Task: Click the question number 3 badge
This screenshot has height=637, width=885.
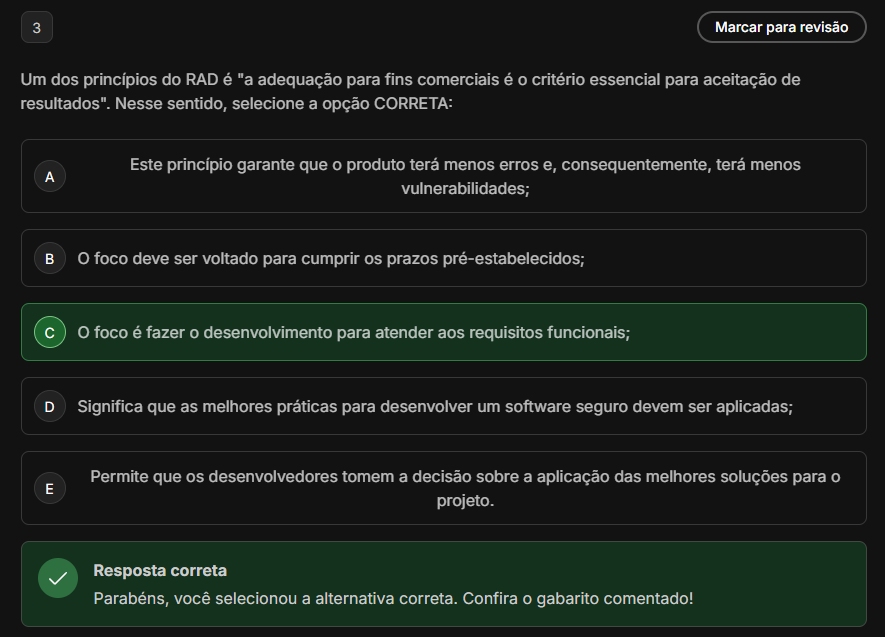Action: click(36, 28)
